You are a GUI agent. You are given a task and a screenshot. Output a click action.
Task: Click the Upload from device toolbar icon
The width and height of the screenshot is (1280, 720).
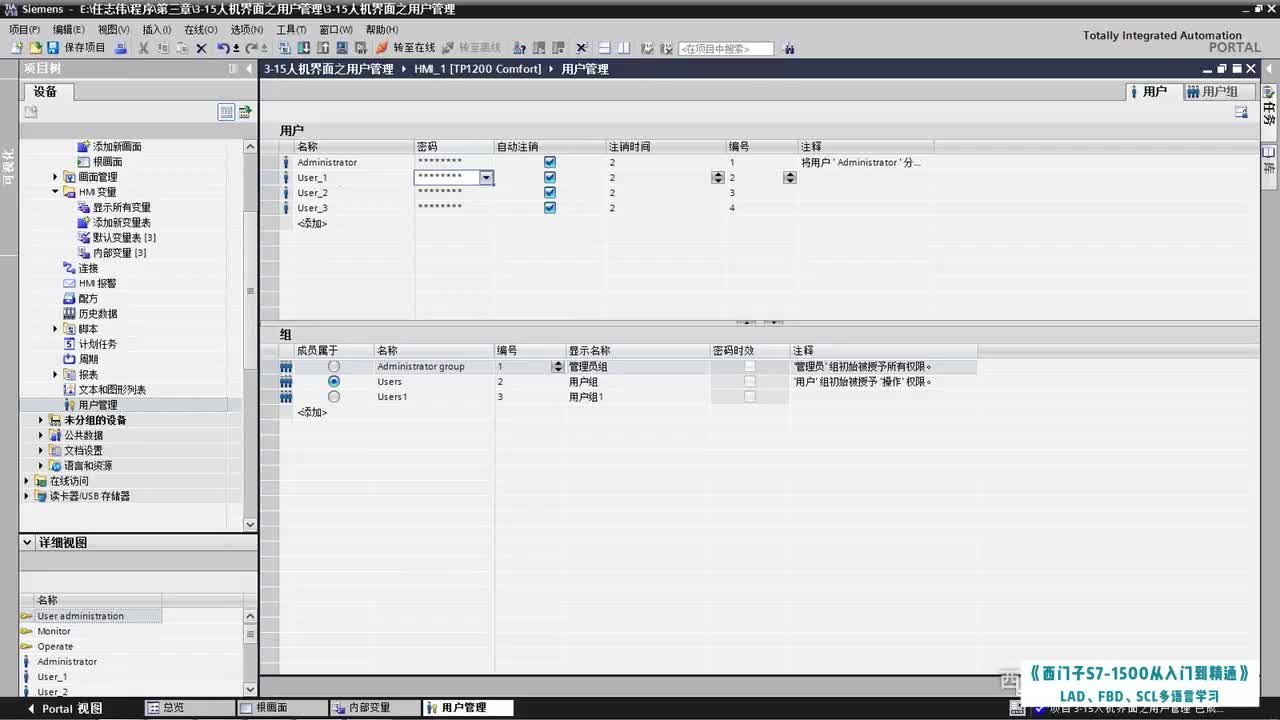click(323, 48)
